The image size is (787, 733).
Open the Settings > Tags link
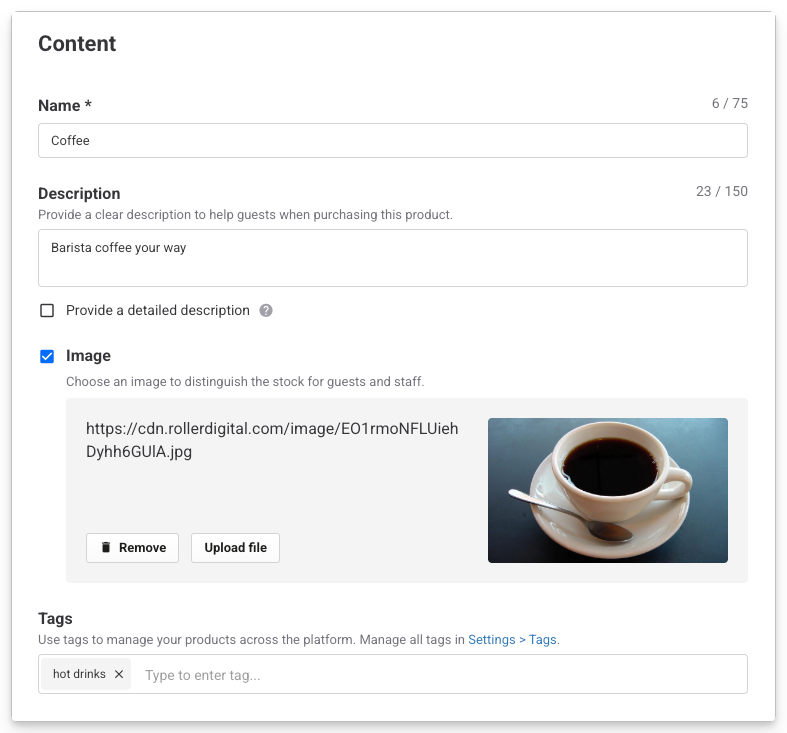512,640
